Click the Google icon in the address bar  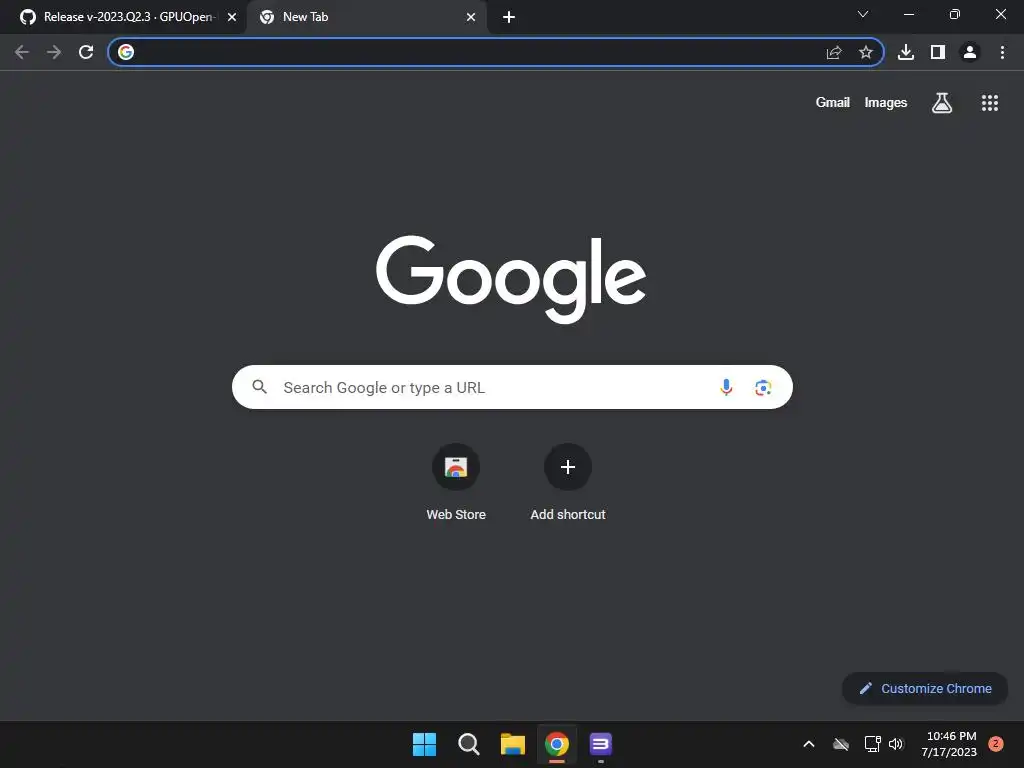tap(126, 52)
